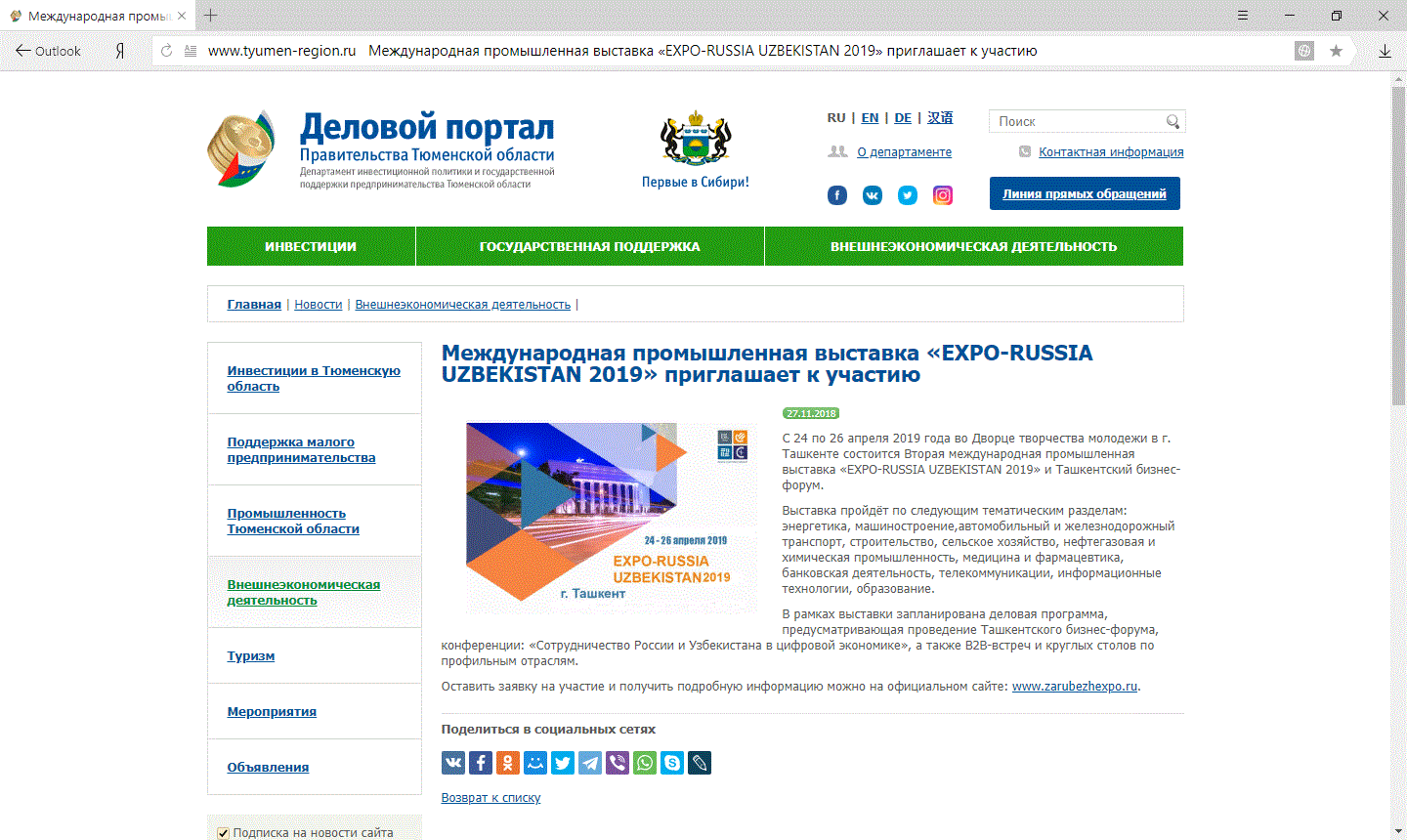This screenshot has height=840, width=1407.
Task: Click breadcrumb 'Новости'
Action: (x=319, y=304)
